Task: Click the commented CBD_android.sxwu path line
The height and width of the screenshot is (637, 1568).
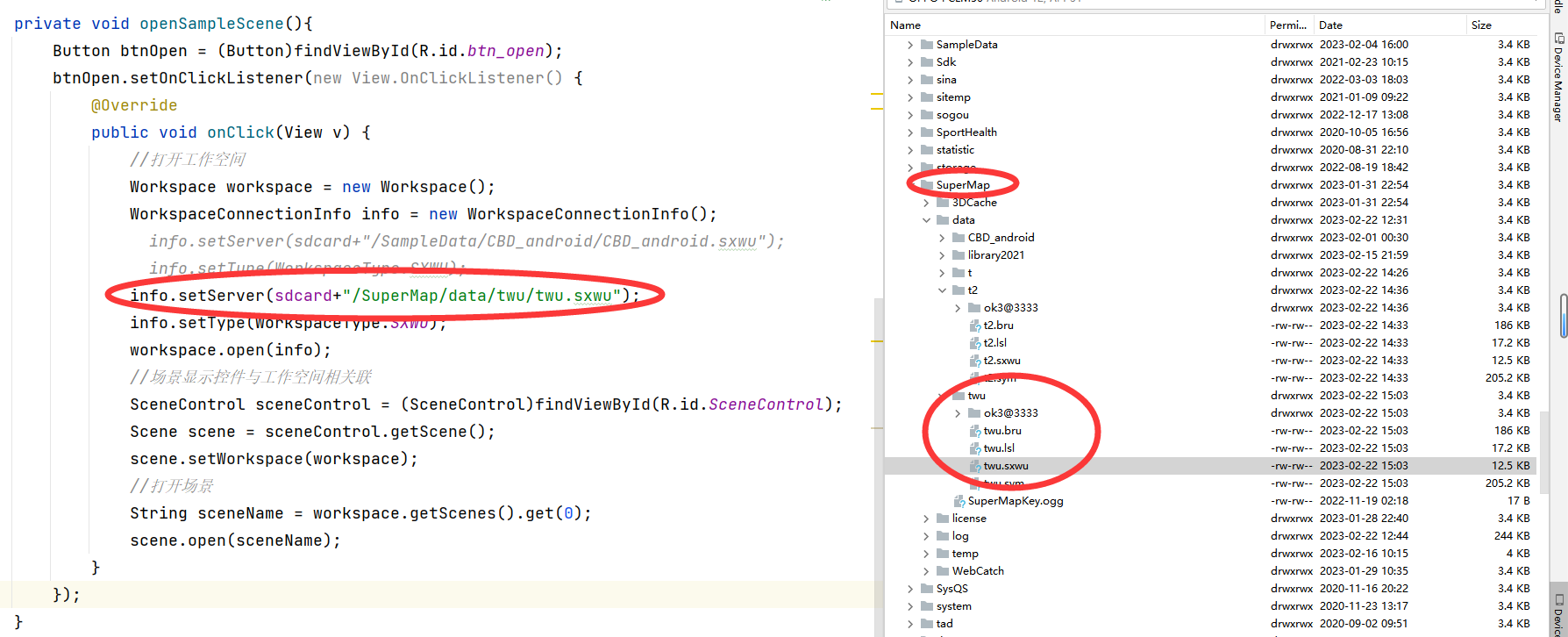Action: pyautogui.click(x=467, y=241)
